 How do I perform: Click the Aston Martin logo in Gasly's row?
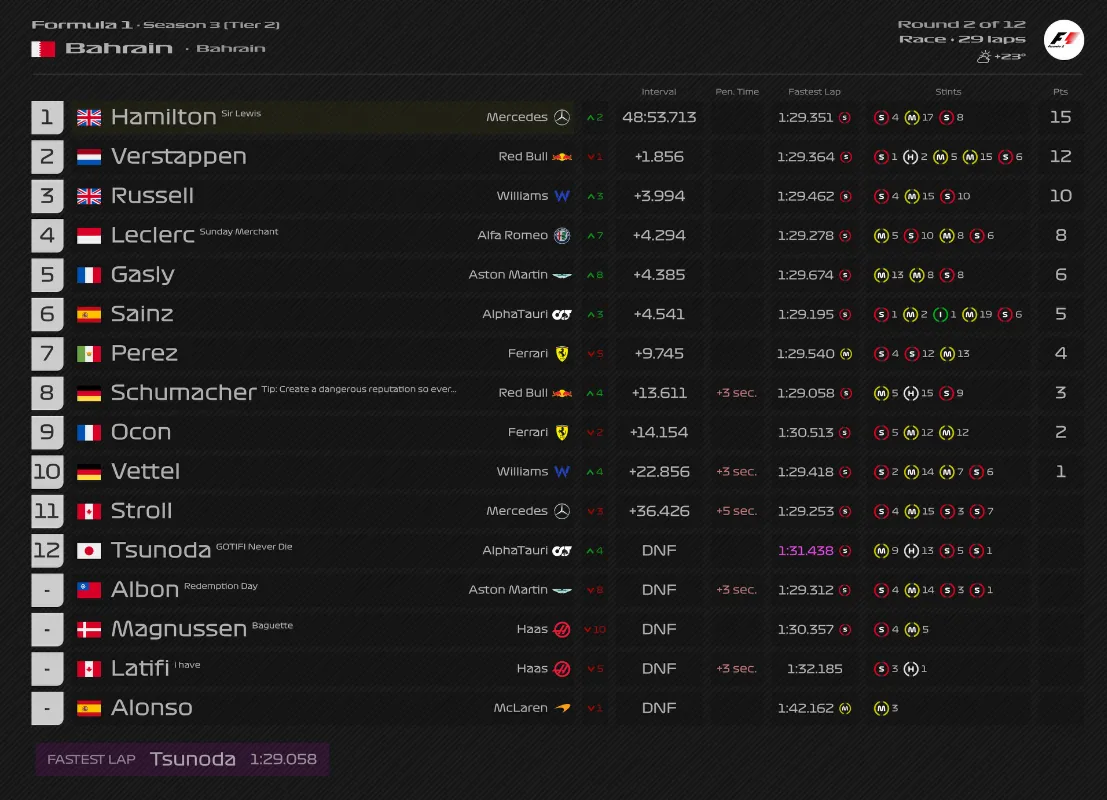[x=563, y=275]
